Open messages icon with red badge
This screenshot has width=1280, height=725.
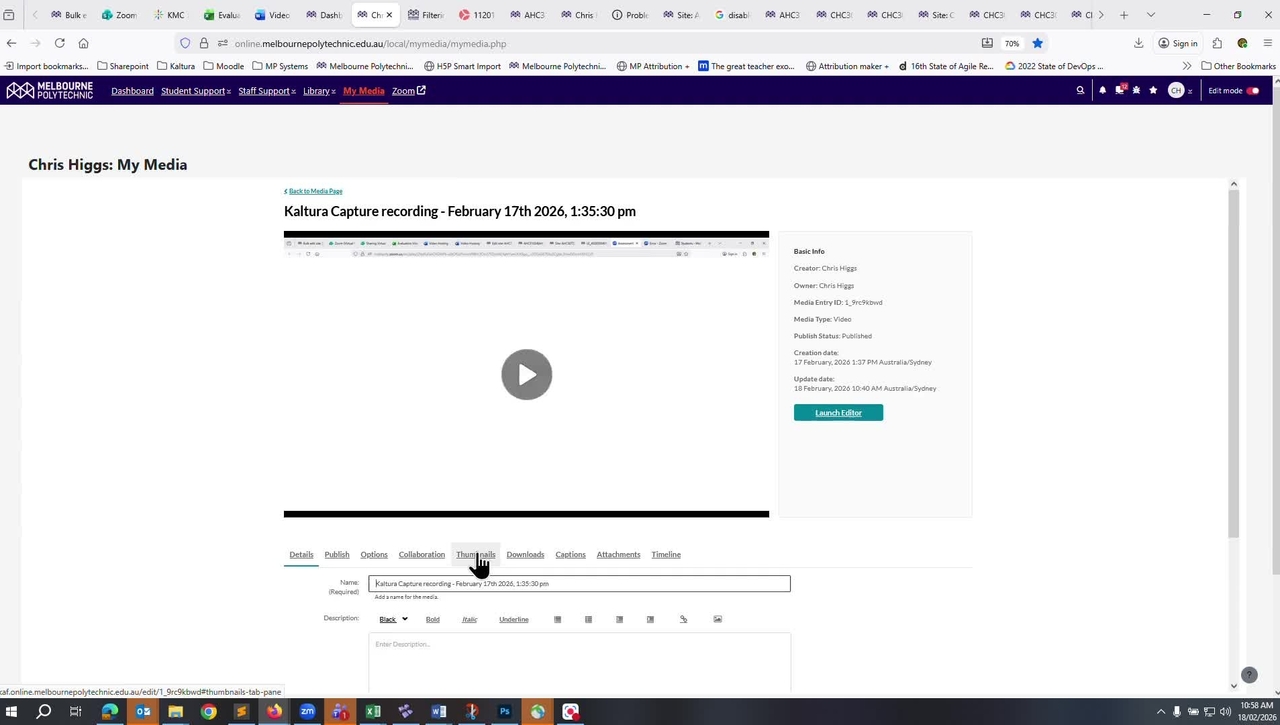(1120, 90)
